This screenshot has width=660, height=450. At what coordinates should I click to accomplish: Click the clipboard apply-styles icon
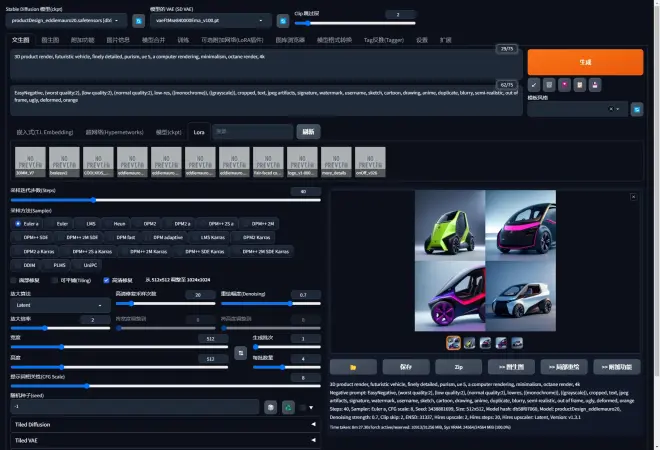[580, 85]
